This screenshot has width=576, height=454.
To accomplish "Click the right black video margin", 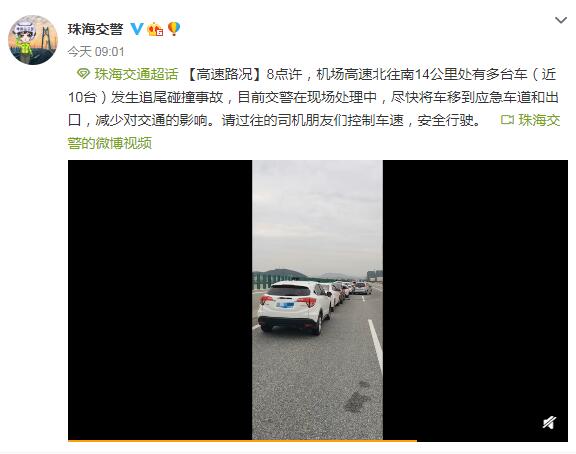I will tap(475, 300).
